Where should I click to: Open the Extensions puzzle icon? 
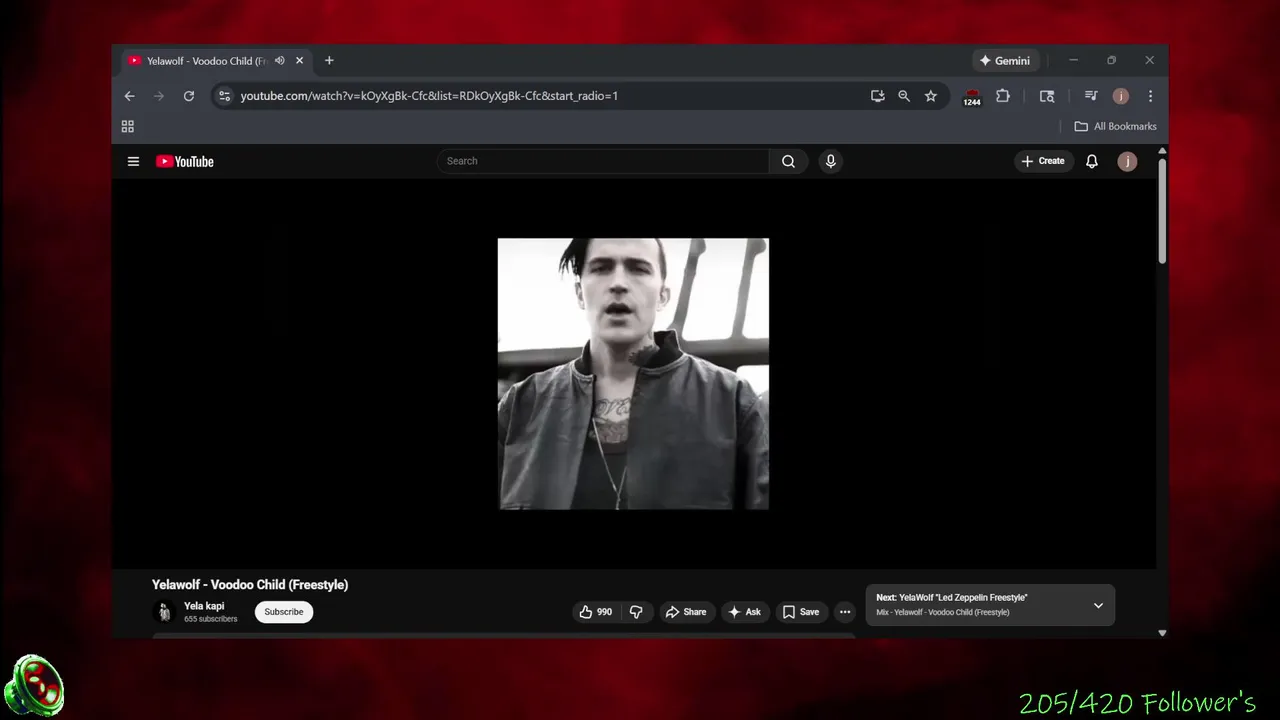(x=1003, y=96)
